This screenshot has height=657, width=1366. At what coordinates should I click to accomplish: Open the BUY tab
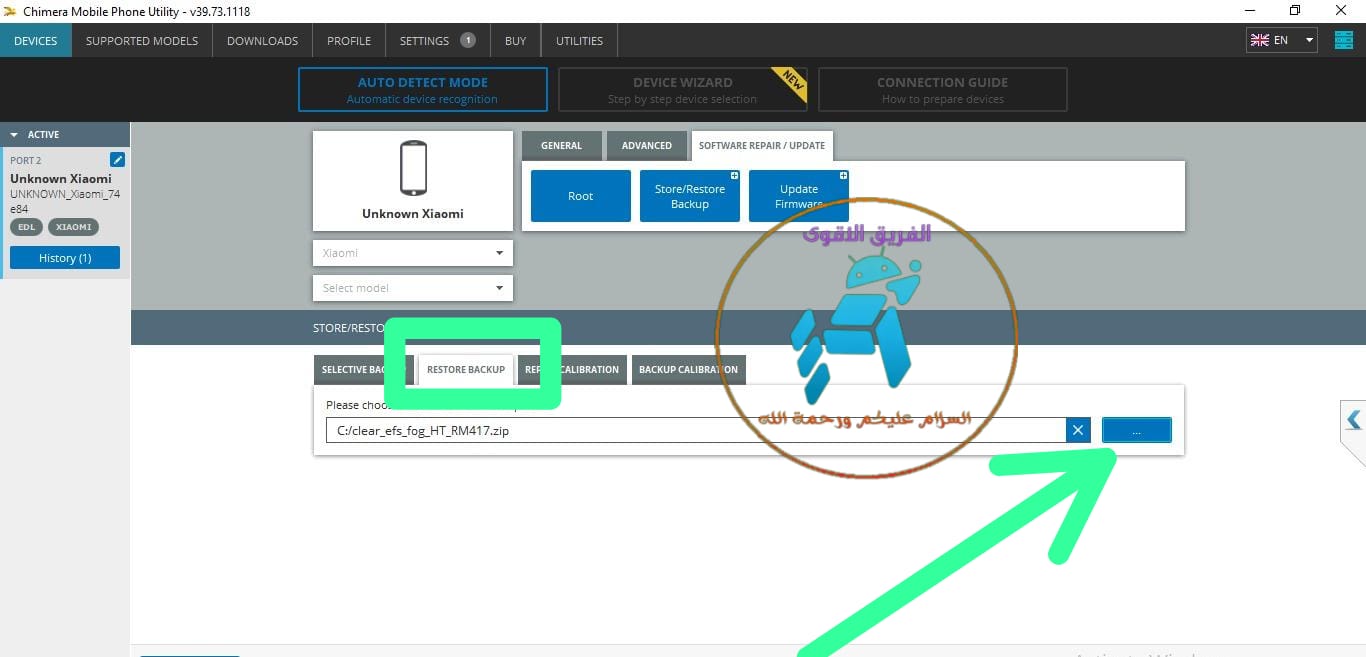point(515,41)
